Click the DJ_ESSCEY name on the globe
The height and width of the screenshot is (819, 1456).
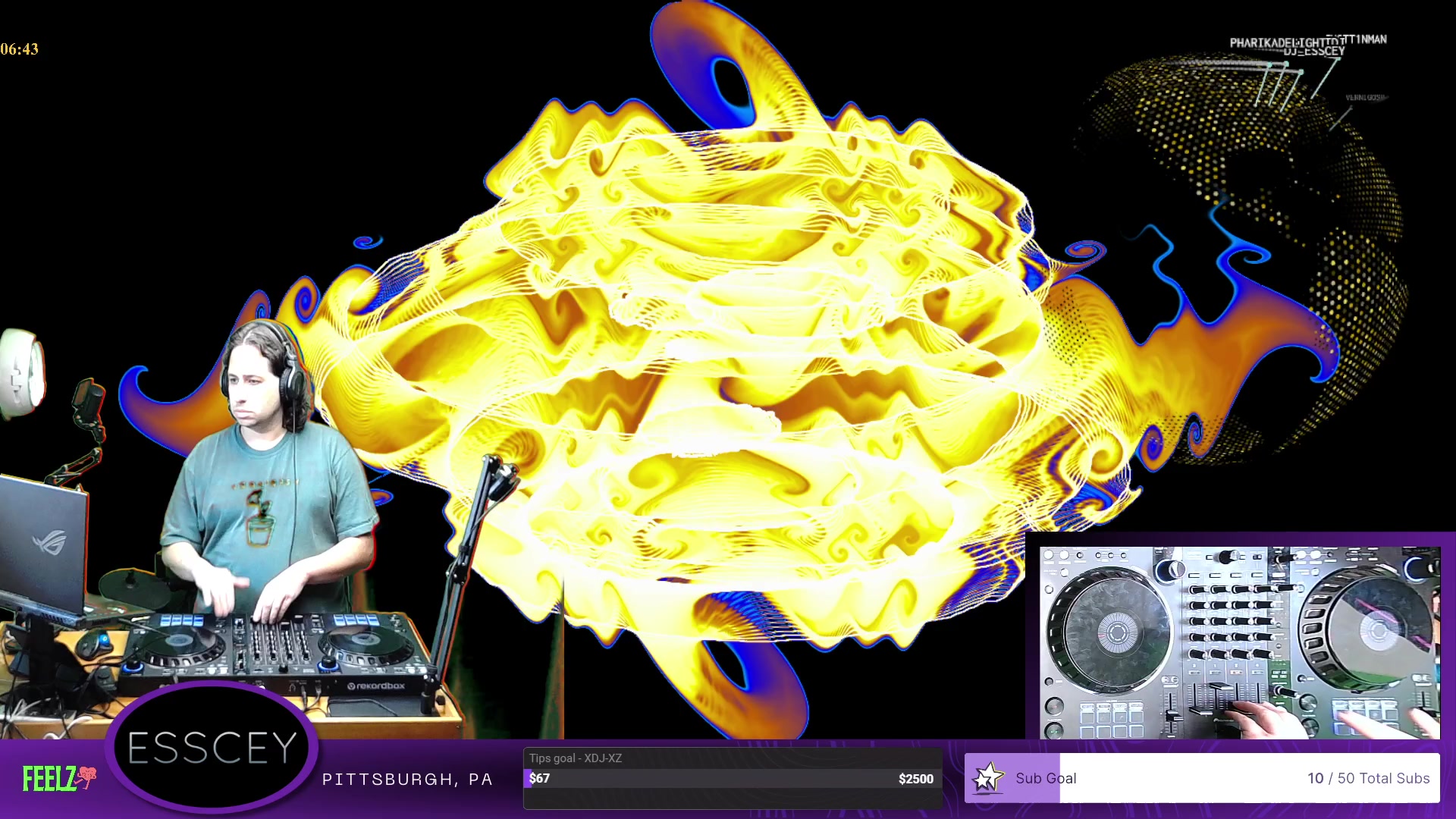point(1314,52)
